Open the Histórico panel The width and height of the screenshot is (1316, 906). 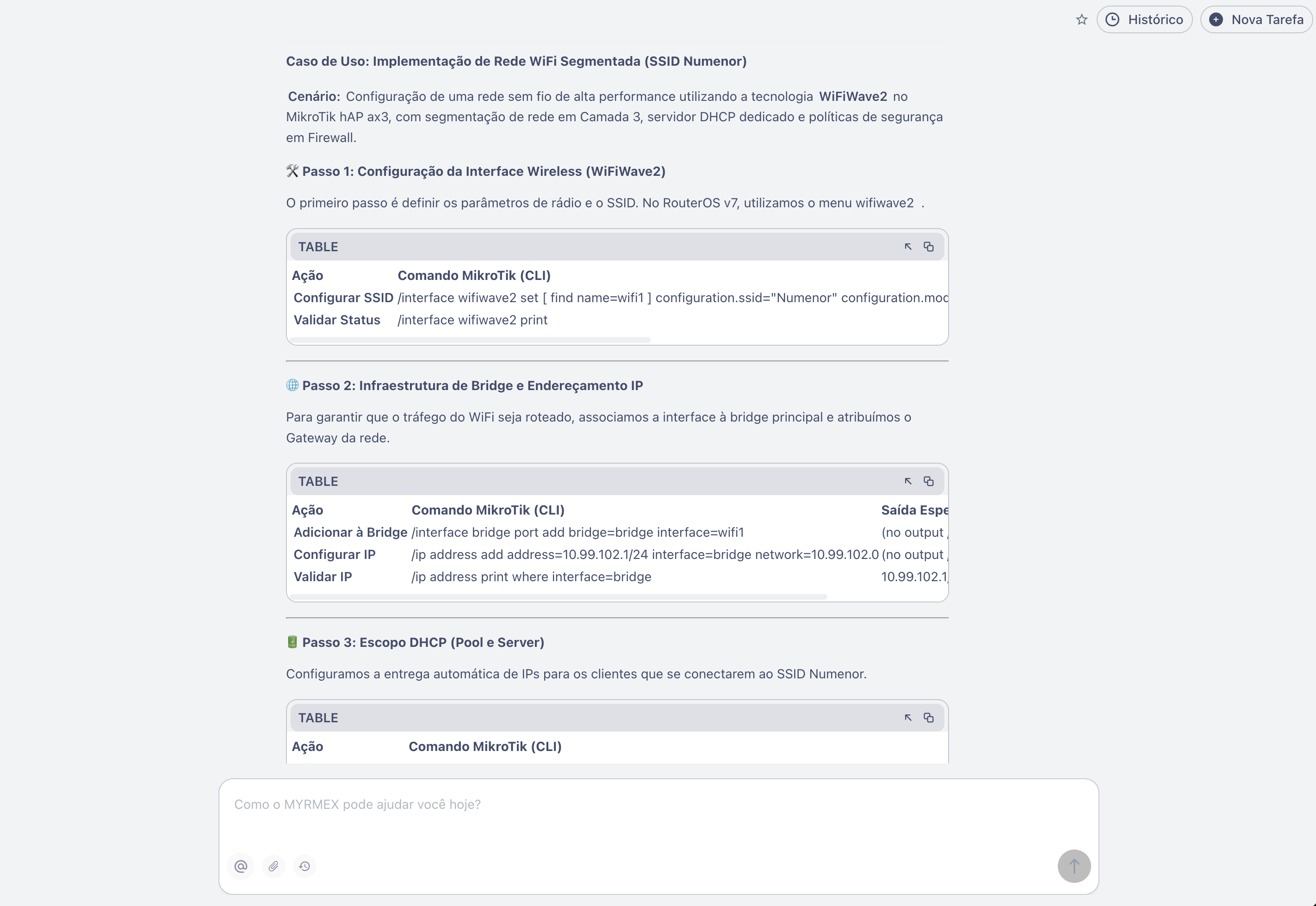coord(1144,19)
